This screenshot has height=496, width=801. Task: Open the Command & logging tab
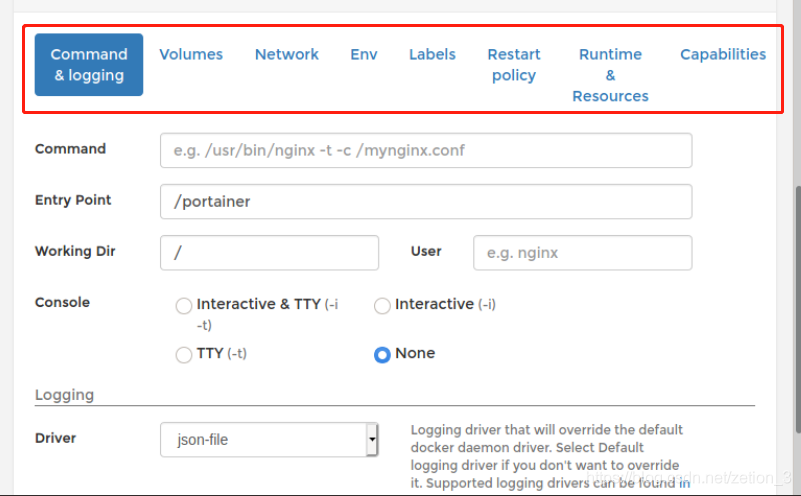point(89,65)
